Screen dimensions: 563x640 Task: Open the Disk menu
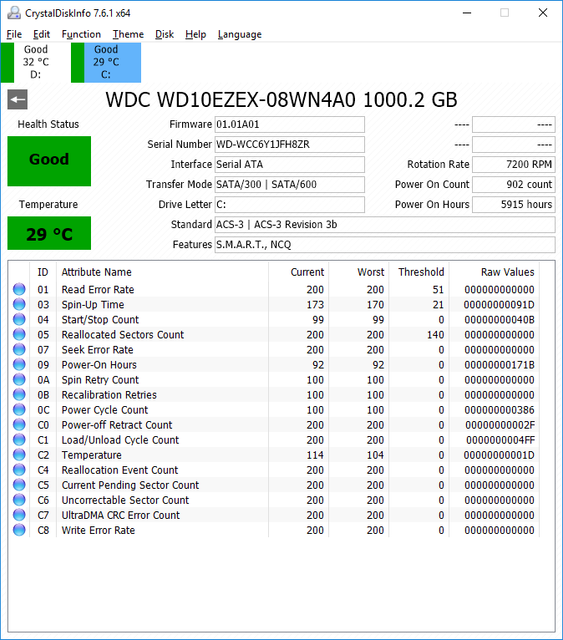point(164,34)
